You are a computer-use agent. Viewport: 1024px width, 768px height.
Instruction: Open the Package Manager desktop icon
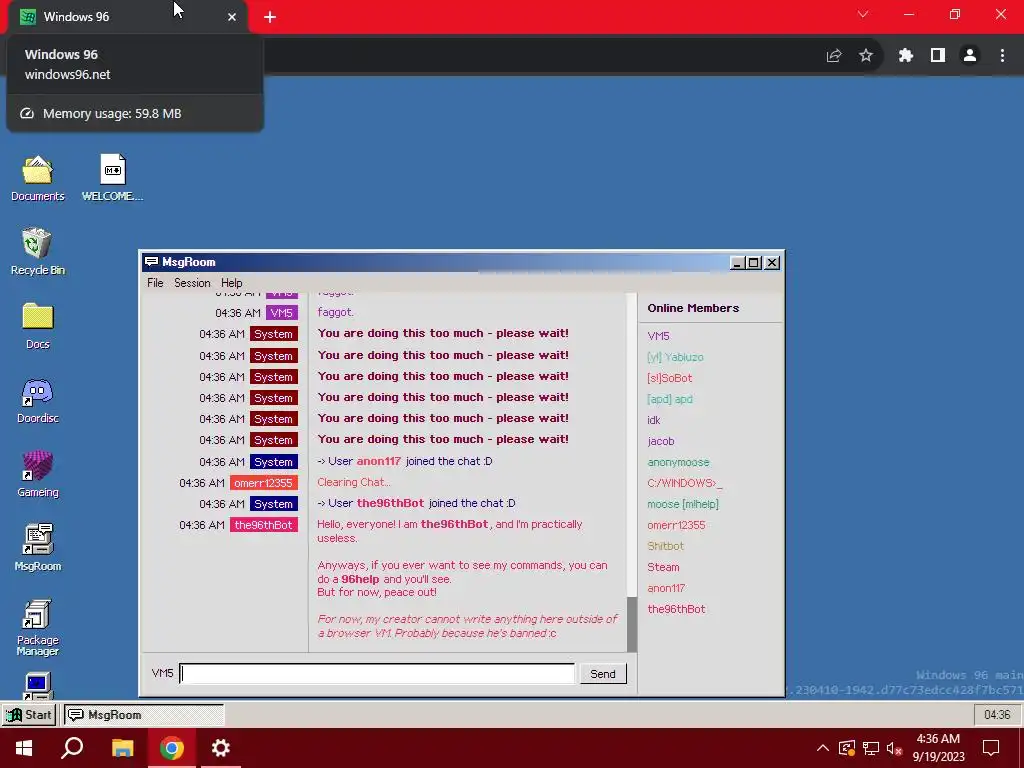pos(37,627)
